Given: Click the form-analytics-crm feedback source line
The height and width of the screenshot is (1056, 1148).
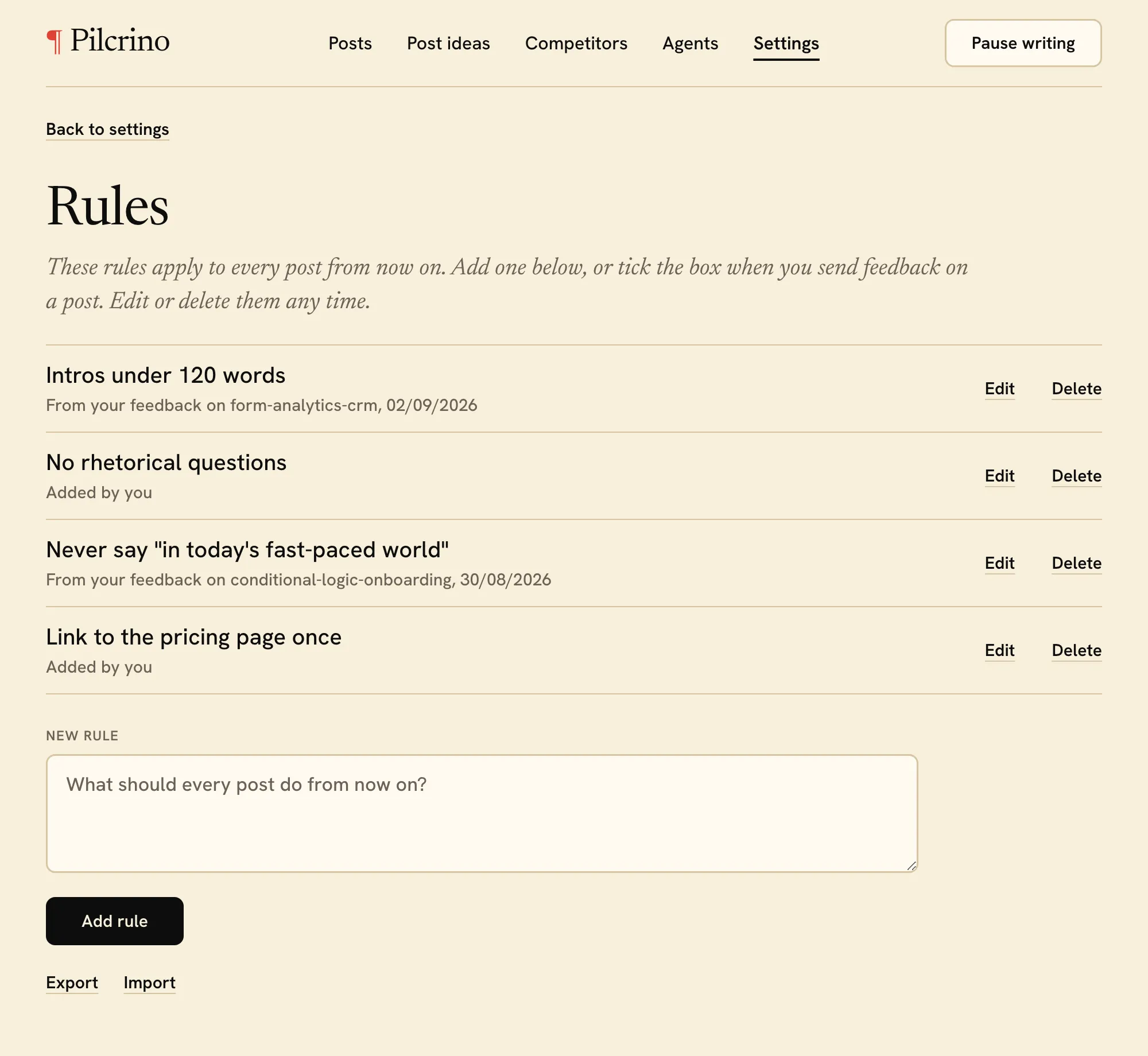Looking at the screenshot, I should pos(262,405).
